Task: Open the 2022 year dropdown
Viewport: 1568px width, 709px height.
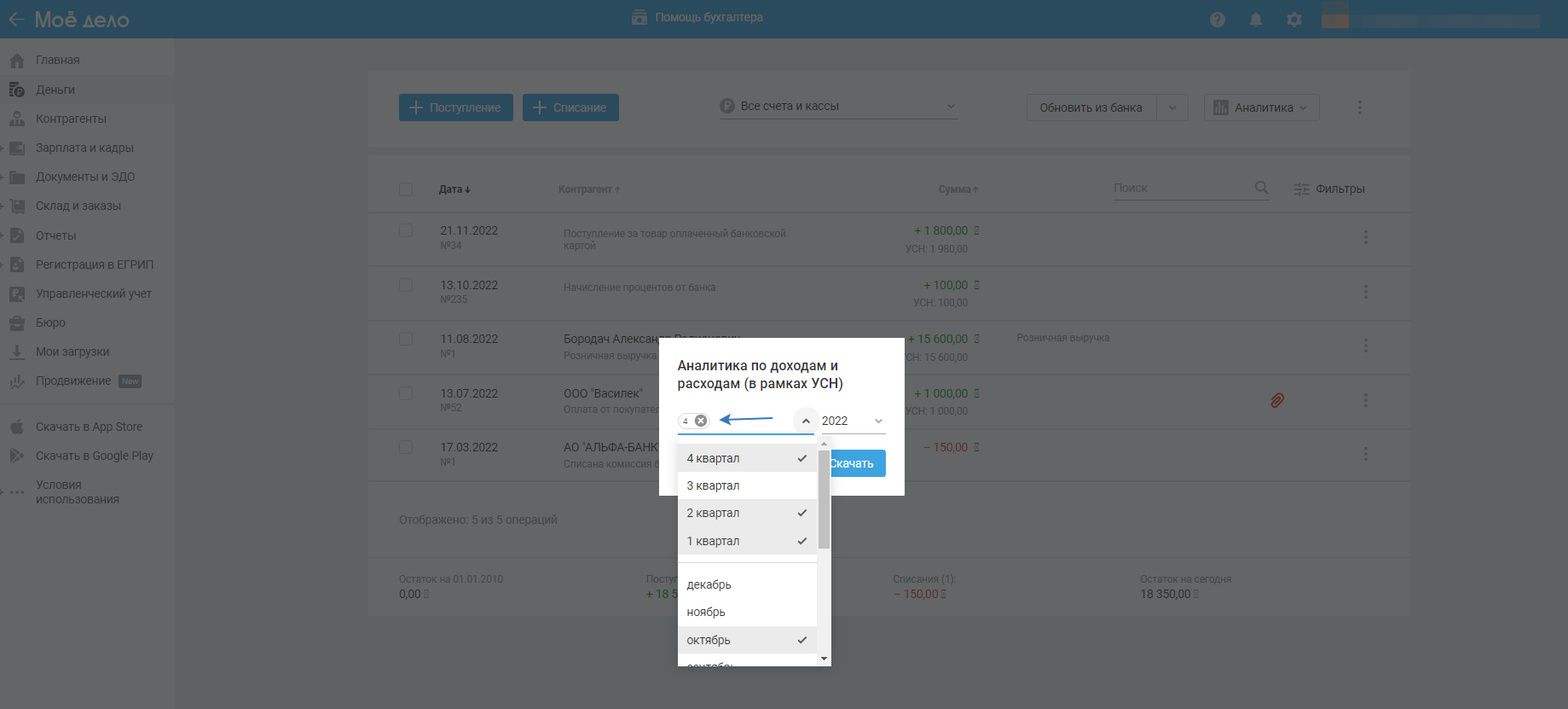Action: pos(853,421)
